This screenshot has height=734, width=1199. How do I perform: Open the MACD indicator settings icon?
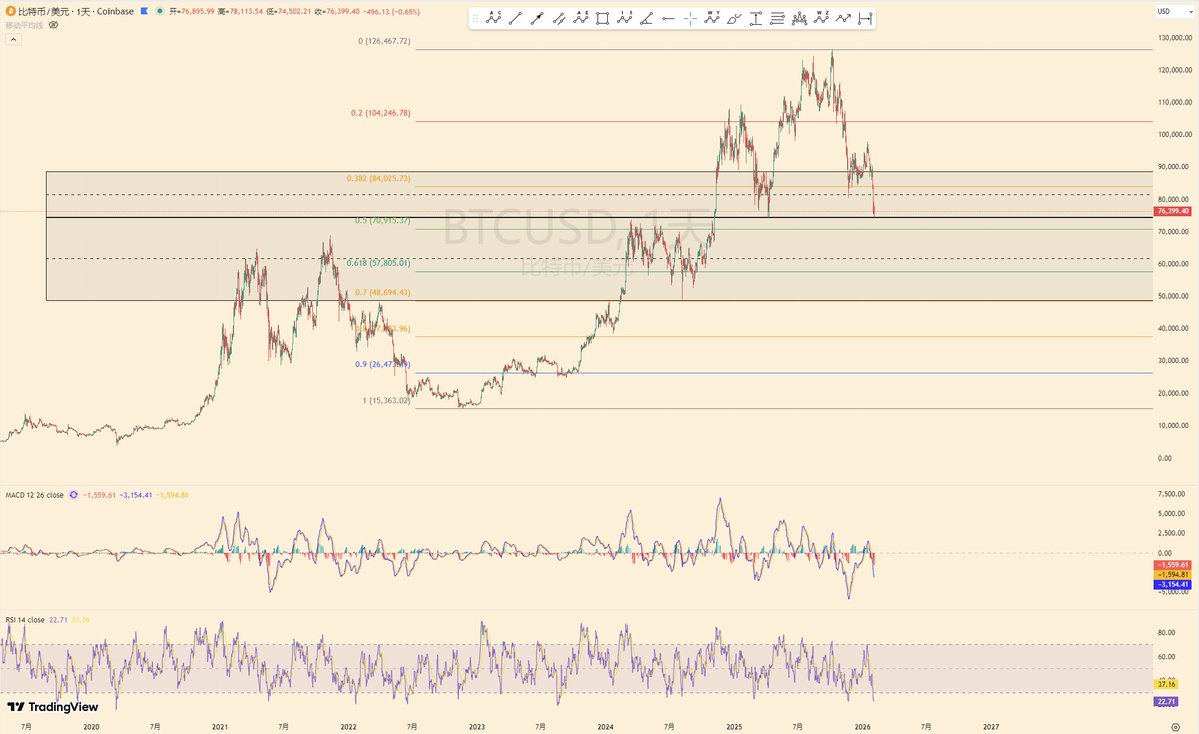(x=73, y=495)
